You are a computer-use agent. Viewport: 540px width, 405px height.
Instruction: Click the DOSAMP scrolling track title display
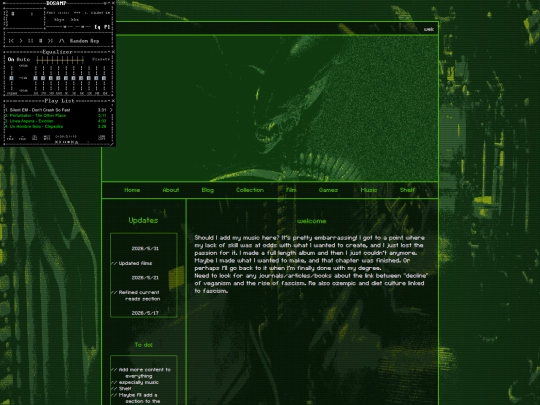(78, 13)
